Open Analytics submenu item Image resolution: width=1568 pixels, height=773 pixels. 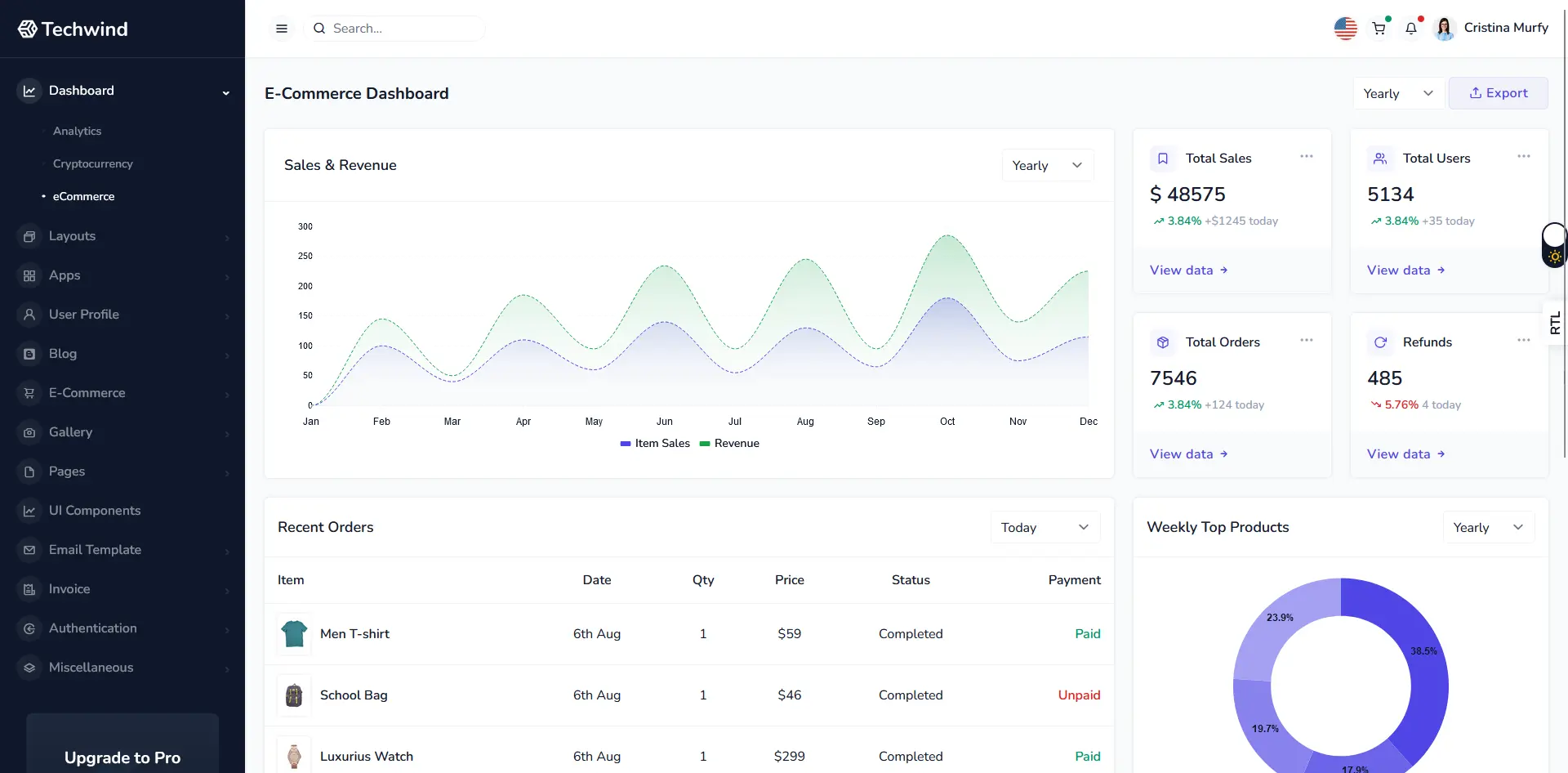click(77, 131)
